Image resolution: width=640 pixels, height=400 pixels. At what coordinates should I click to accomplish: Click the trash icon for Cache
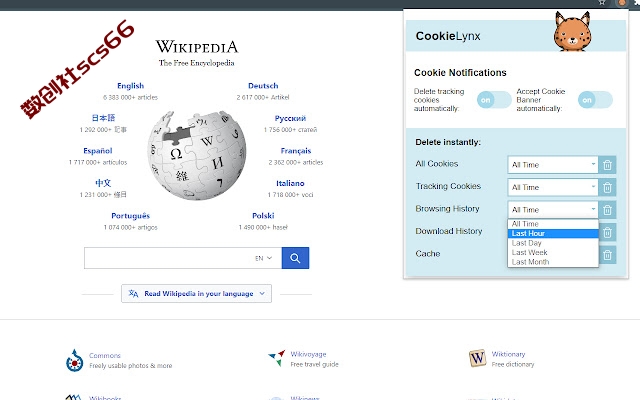pyautogui.click(x=607, y=255)
